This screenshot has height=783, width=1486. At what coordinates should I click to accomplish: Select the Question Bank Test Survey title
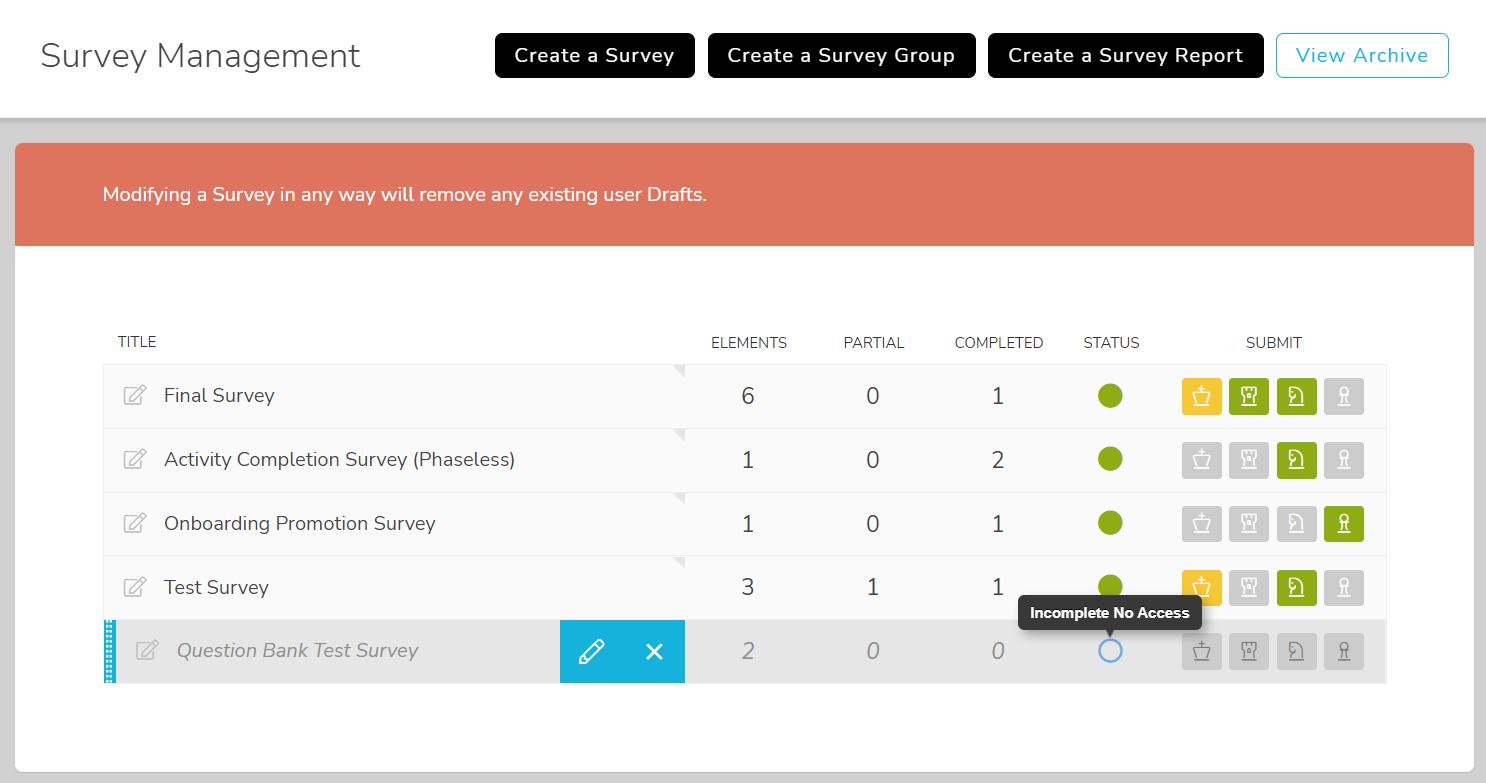tap(297, 651)
